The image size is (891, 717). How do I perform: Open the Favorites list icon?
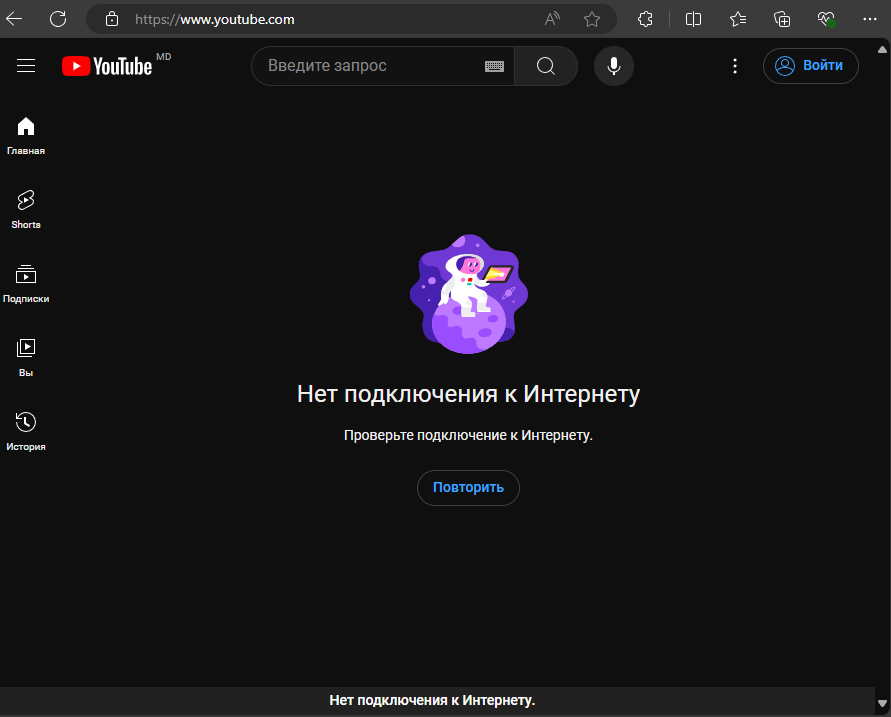click(738, 19)
